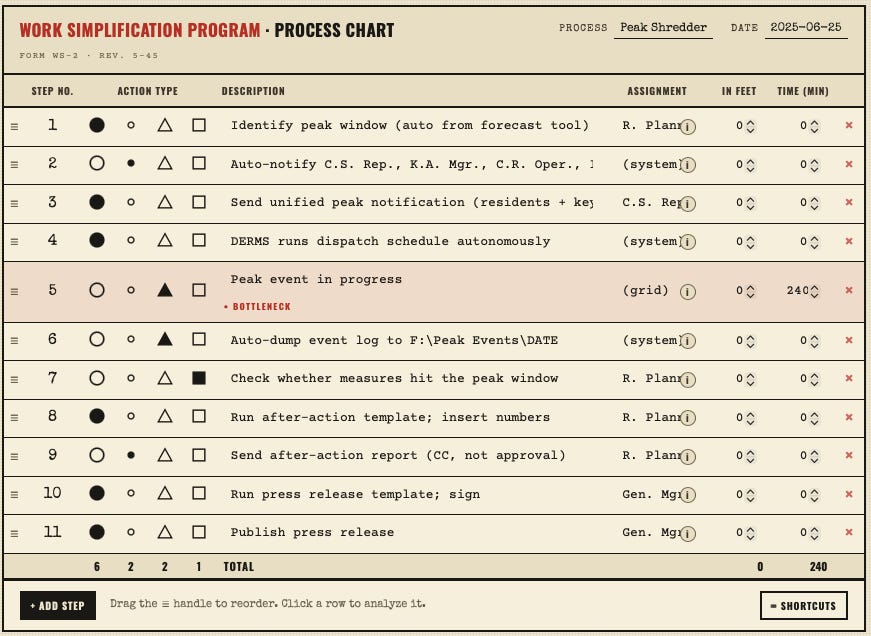Click info icon next to Gen. Mgr step 10

pos(688,494)
